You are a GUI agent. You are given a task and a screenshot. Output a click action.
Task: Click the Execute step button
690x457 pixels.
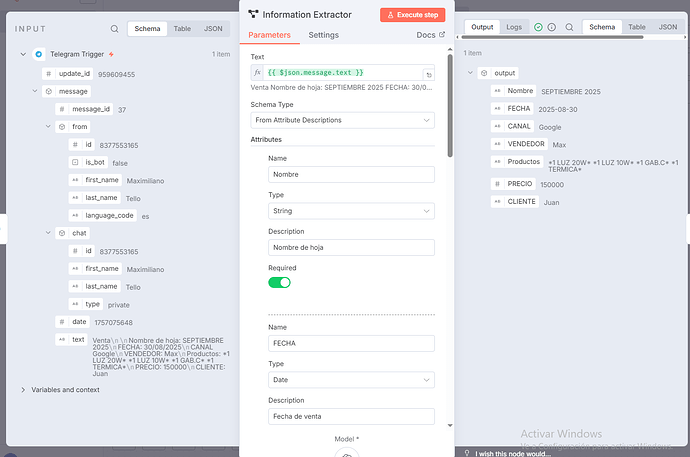tap(412, 15)
